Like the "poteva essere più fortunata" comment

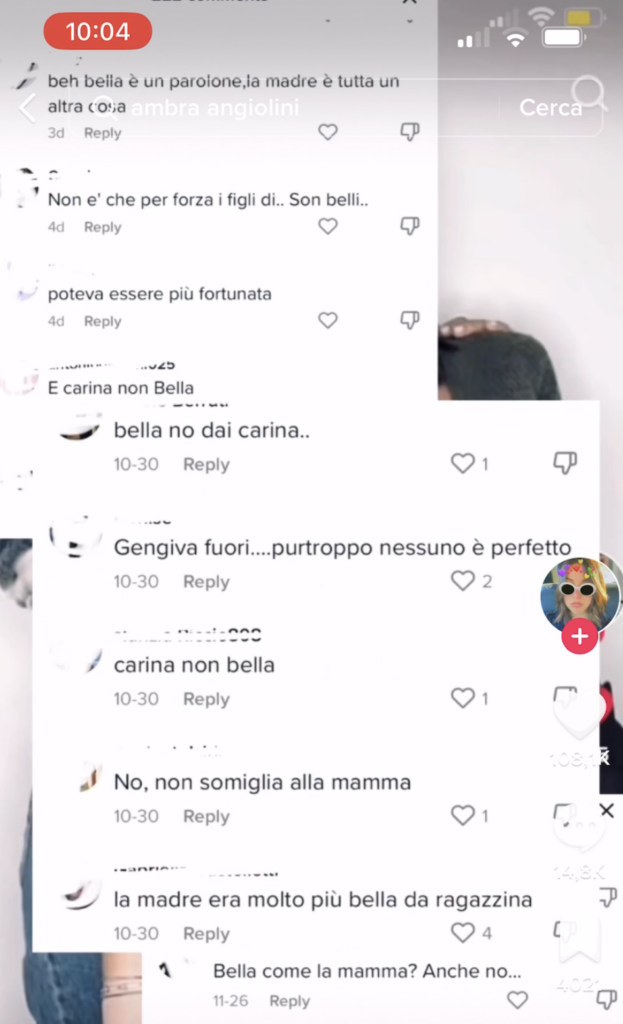(x=328, y=321)
